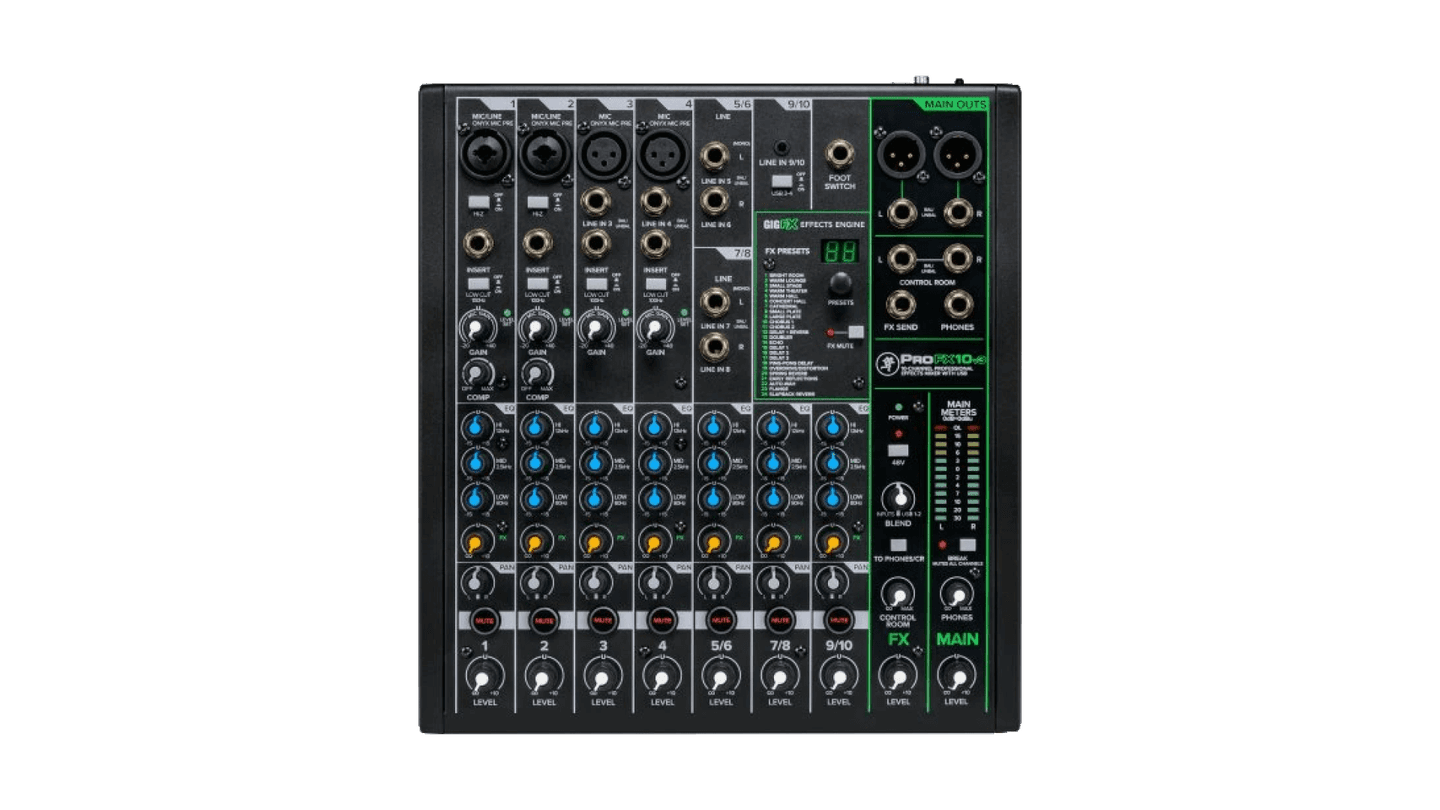This screenshot has width=1440, height=810.
Task: Flip the TO PHONES/CR switch
Action: pos(899,543)
